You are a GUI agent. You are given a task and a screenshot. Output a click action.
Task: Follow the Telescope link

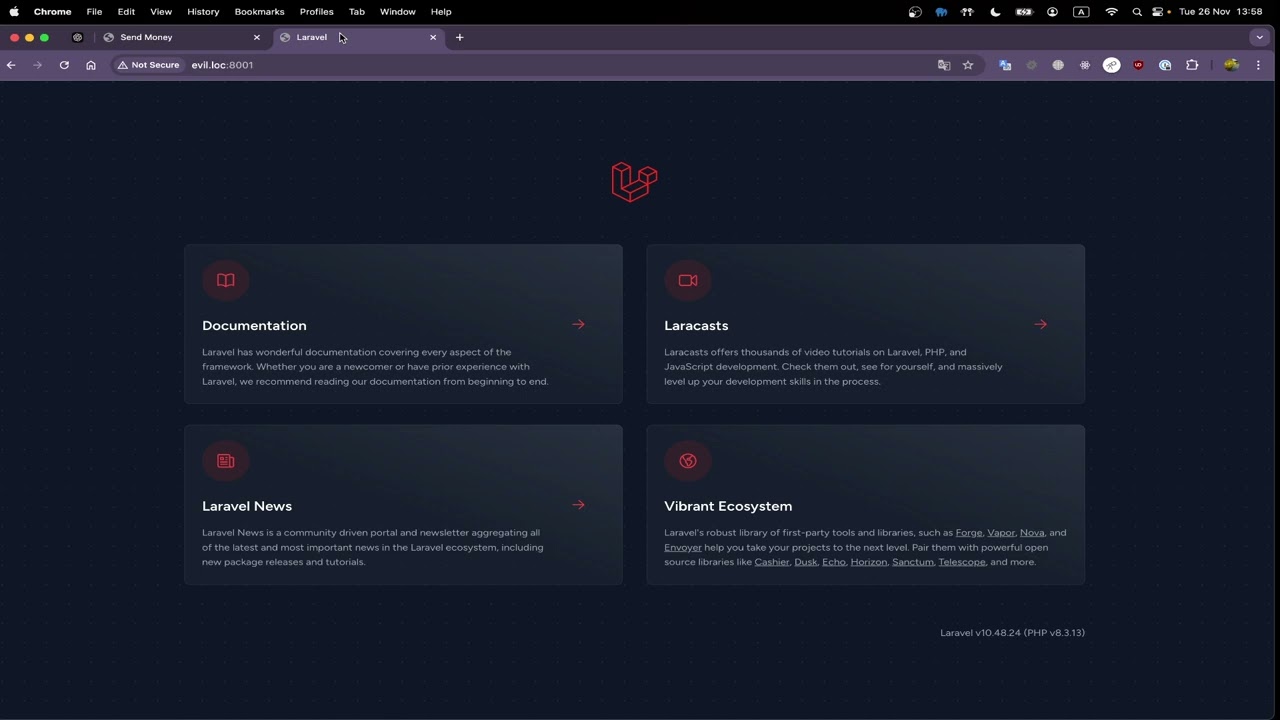pyautogui.click(x=962, y=562)
